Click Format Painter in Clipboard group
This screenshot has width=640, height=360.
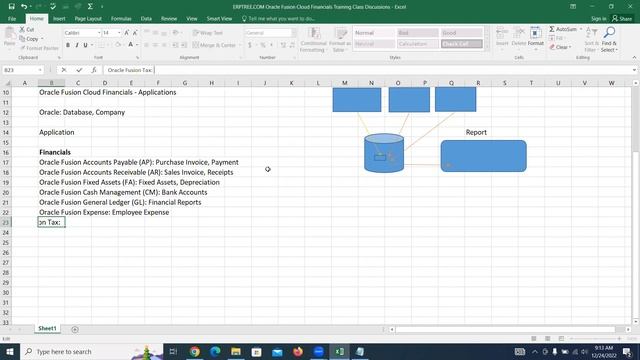coord(39,48)
